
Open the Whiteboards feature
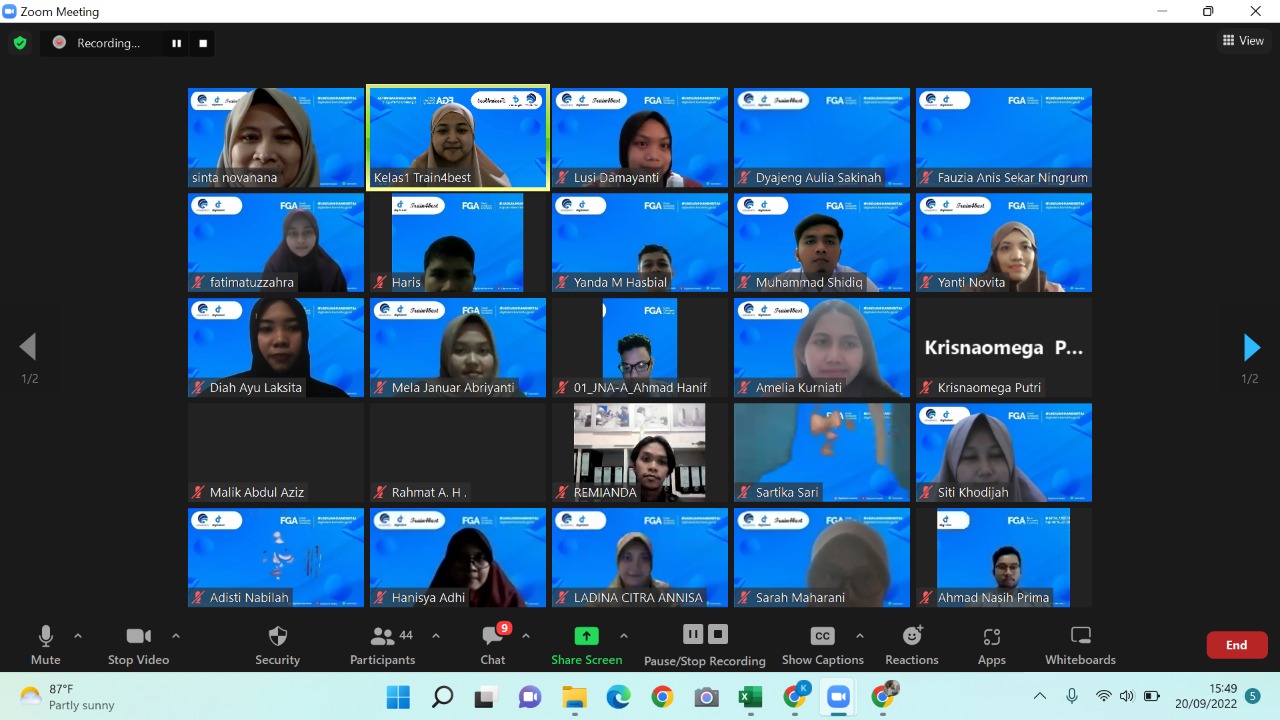[1079, 645]
